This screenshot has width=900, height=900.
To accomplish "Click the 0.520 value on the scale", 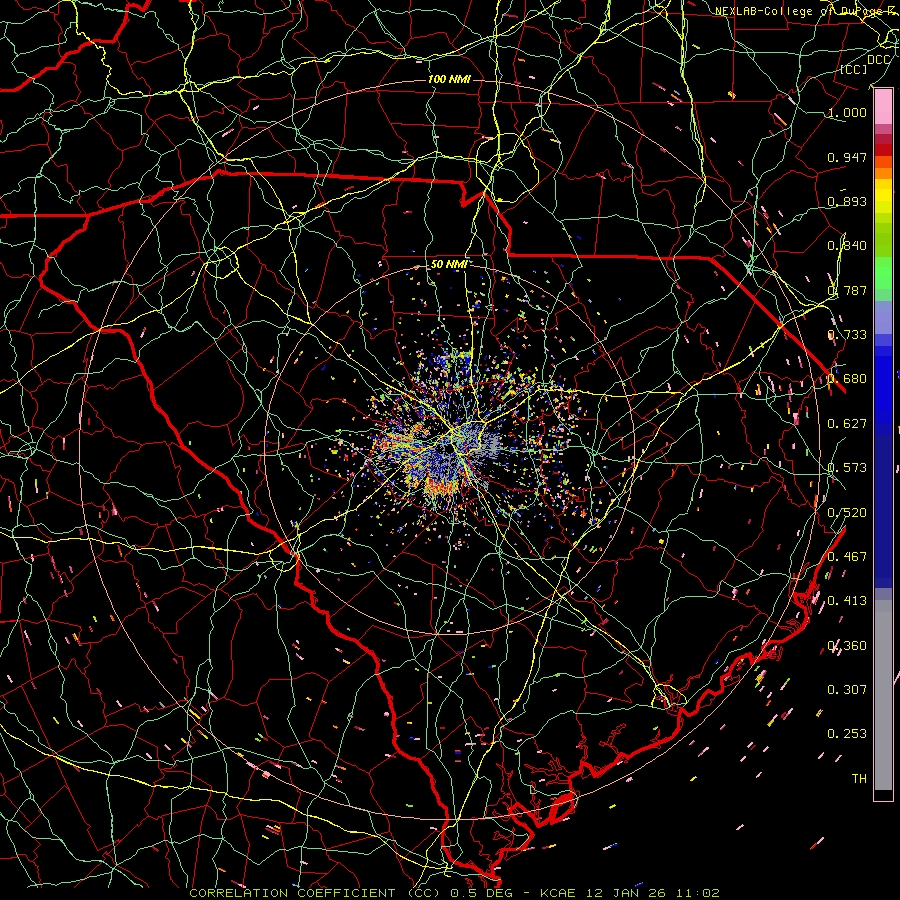I will tap(847, 513).
